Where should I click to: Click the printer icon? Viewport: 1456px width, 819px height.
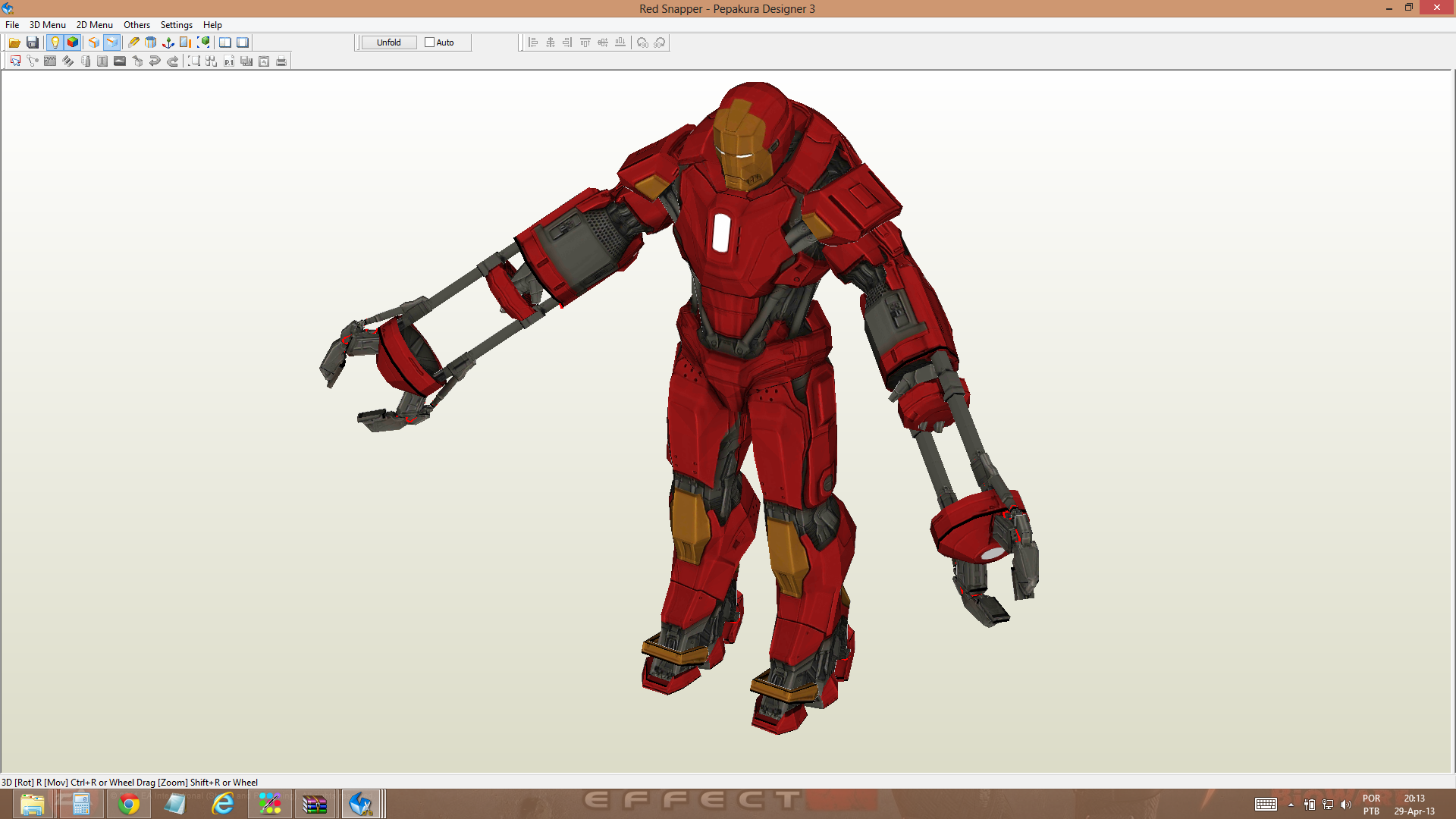281,61
